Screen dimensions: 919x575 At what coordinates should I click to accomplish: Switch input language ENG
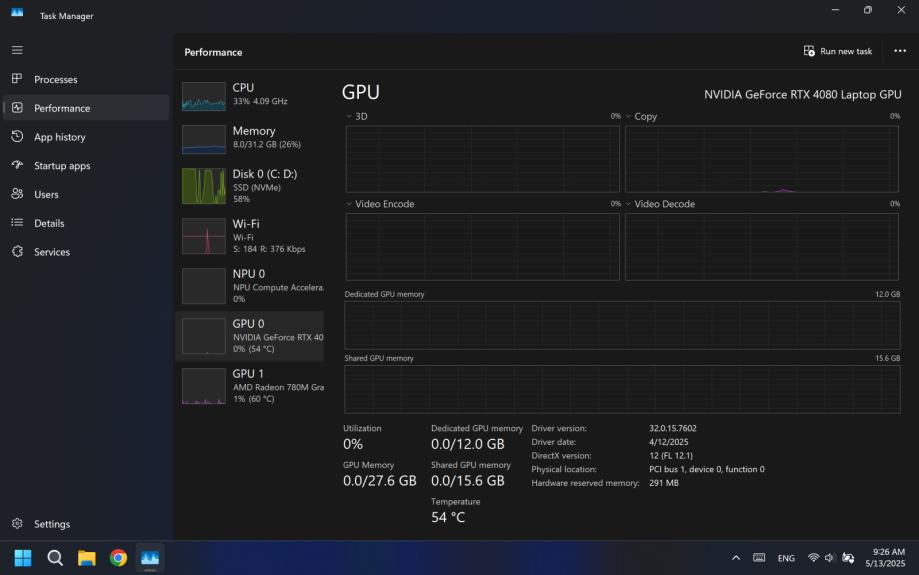786,558
